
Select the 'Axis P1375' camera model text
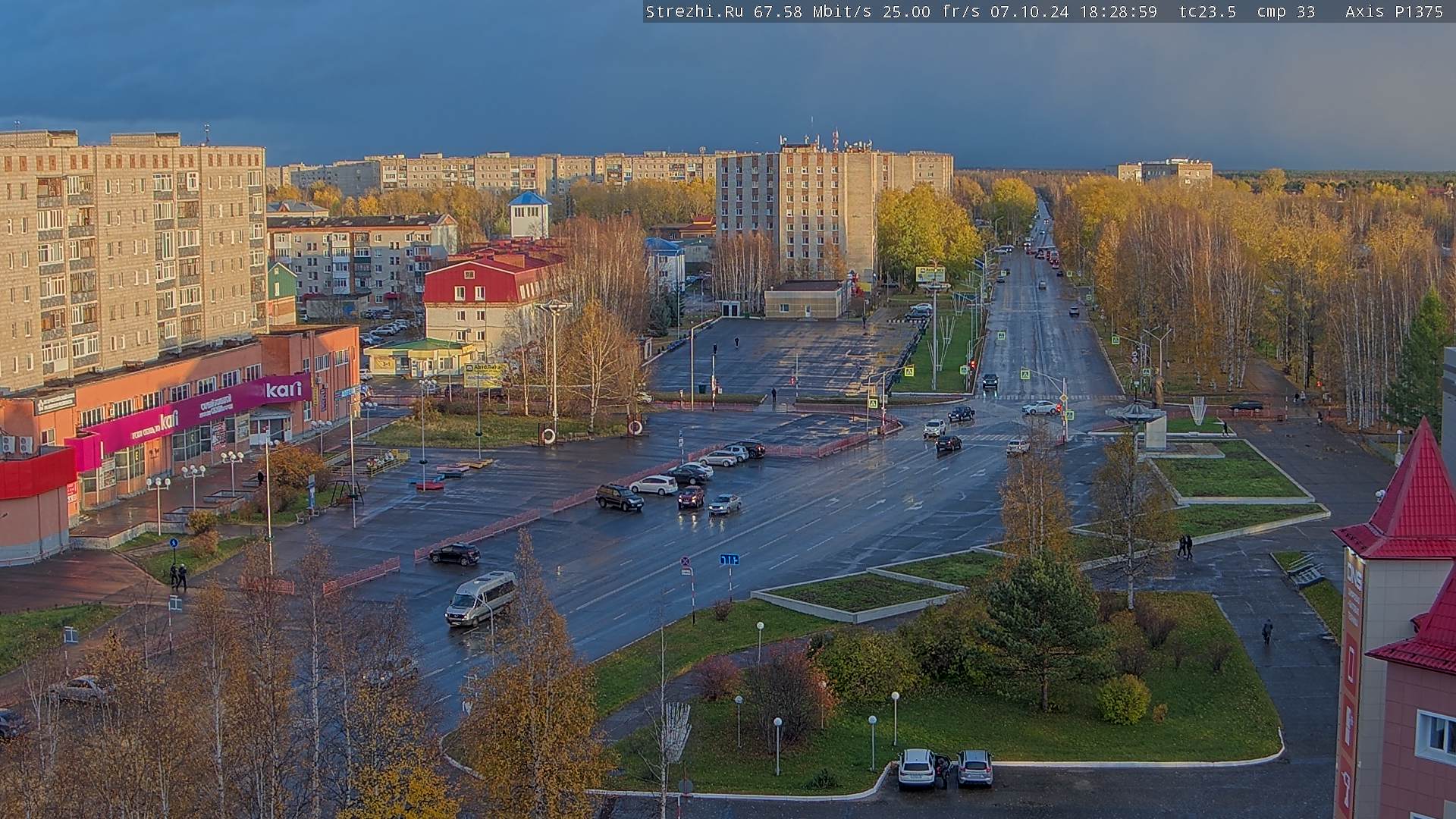pyautogui.click(x=1394, y=11)
